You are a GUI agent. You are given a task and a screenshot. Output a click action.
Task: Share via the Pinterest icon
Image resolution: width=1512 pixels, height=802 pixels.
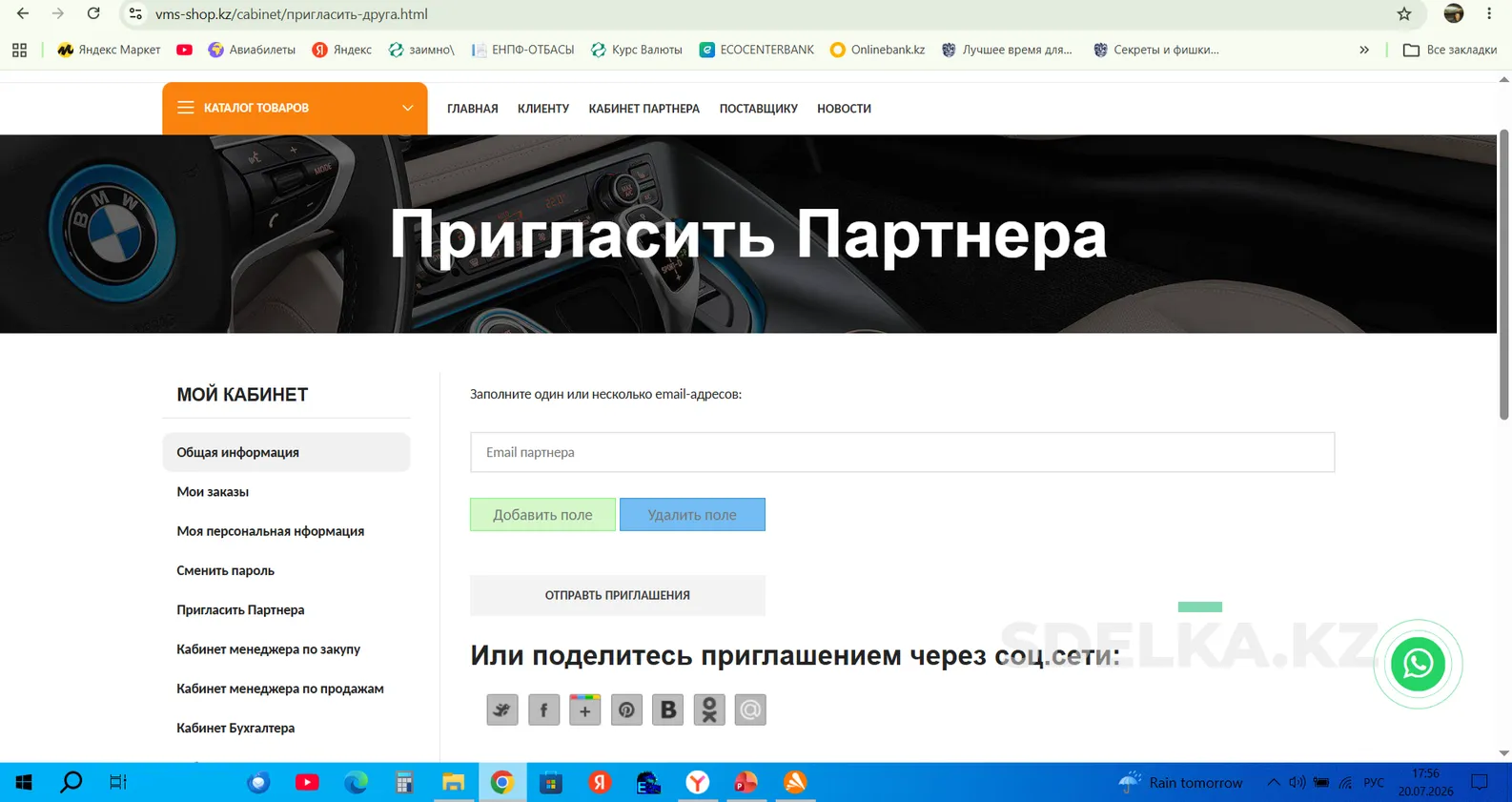pos(626,709)
